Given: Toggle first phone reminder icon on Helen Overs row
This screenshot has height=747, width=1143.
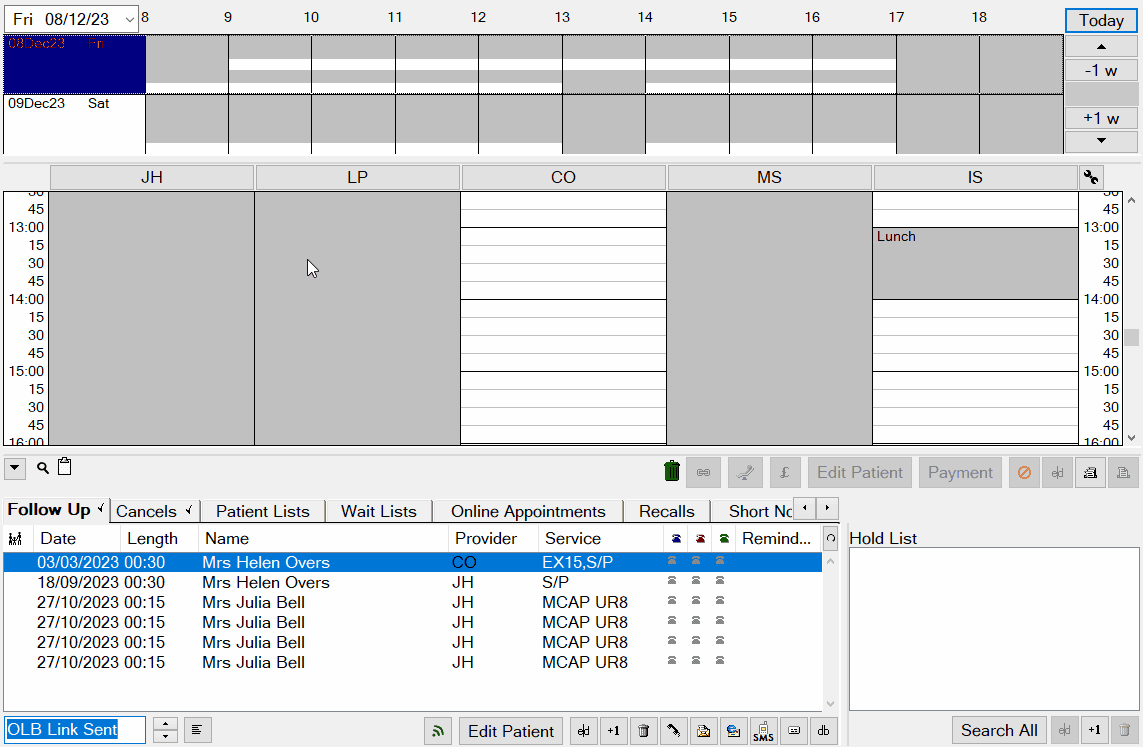Looking at the screenshot, I should pos(673,561).
